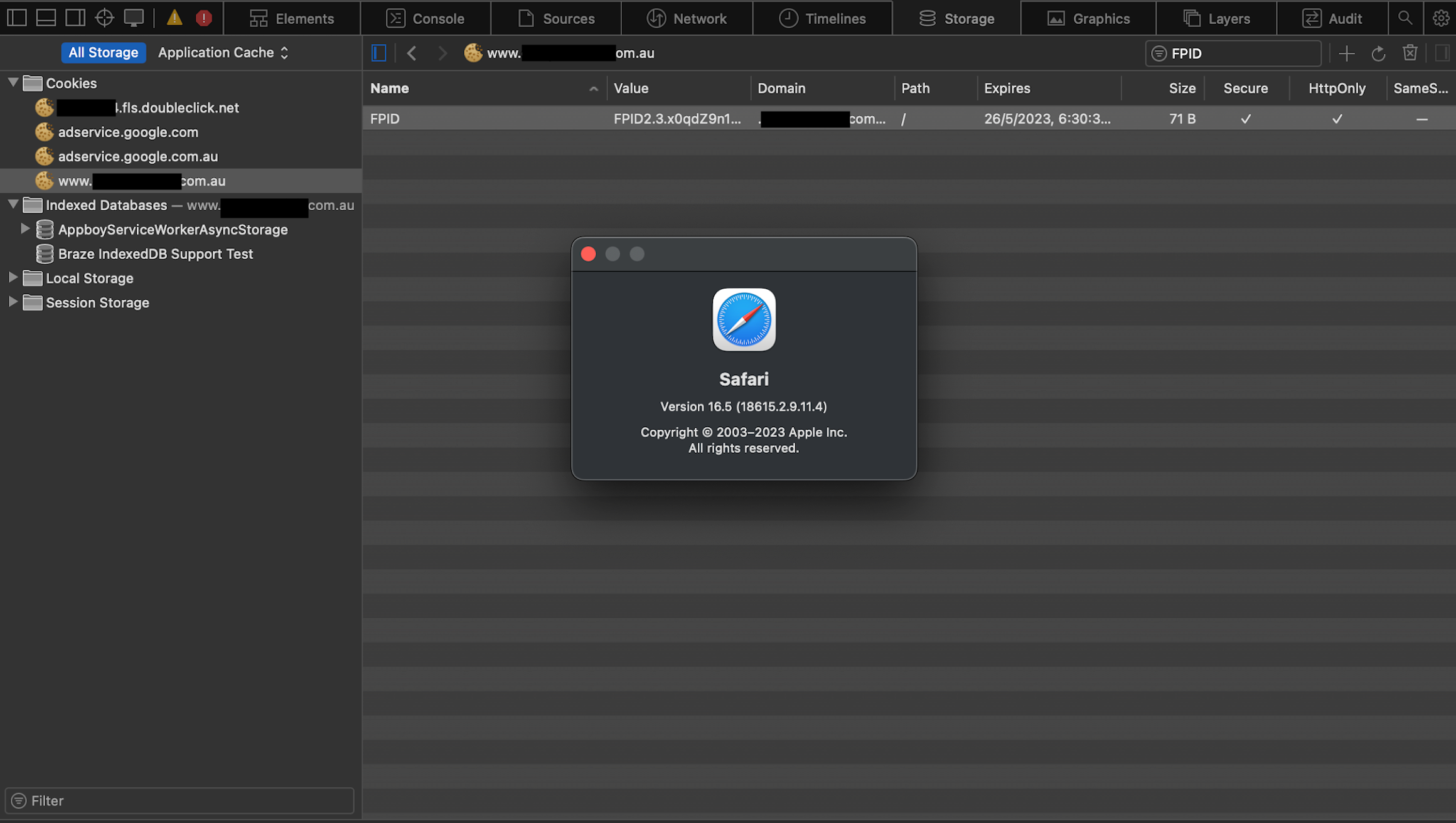The image size is (1456, 823).
Task: Open the Application Cache dropdown
Action: 223,53
